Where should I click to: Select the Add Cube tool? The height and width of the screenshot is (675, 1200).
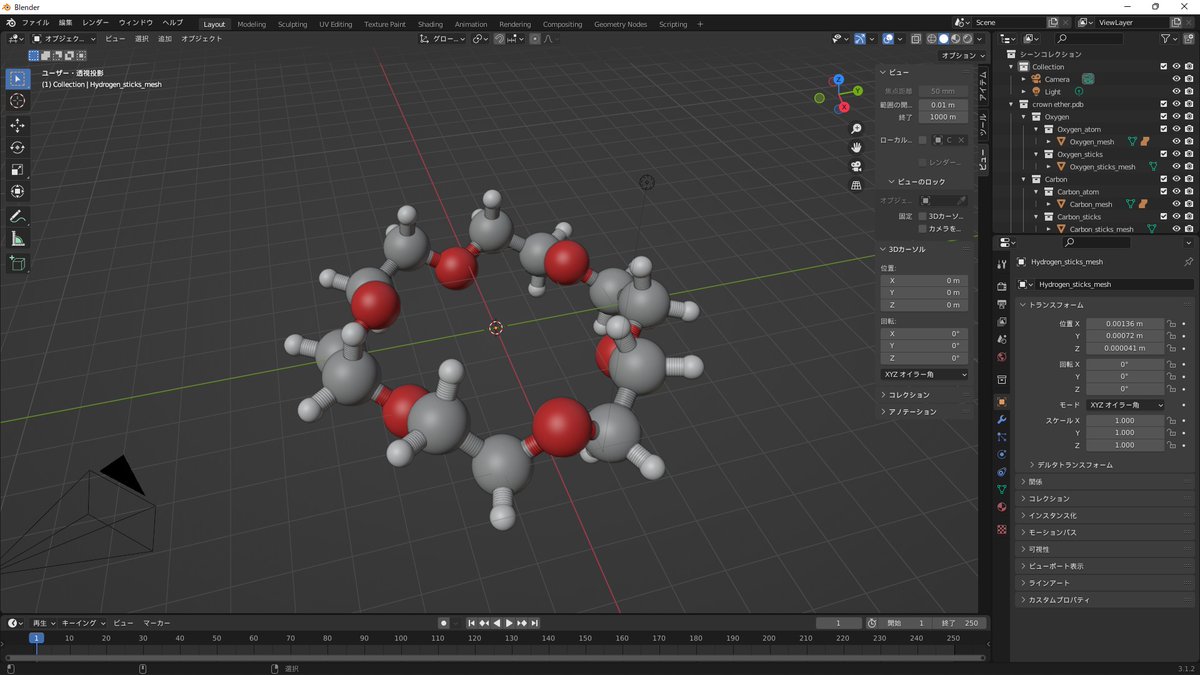pos(18,264)
